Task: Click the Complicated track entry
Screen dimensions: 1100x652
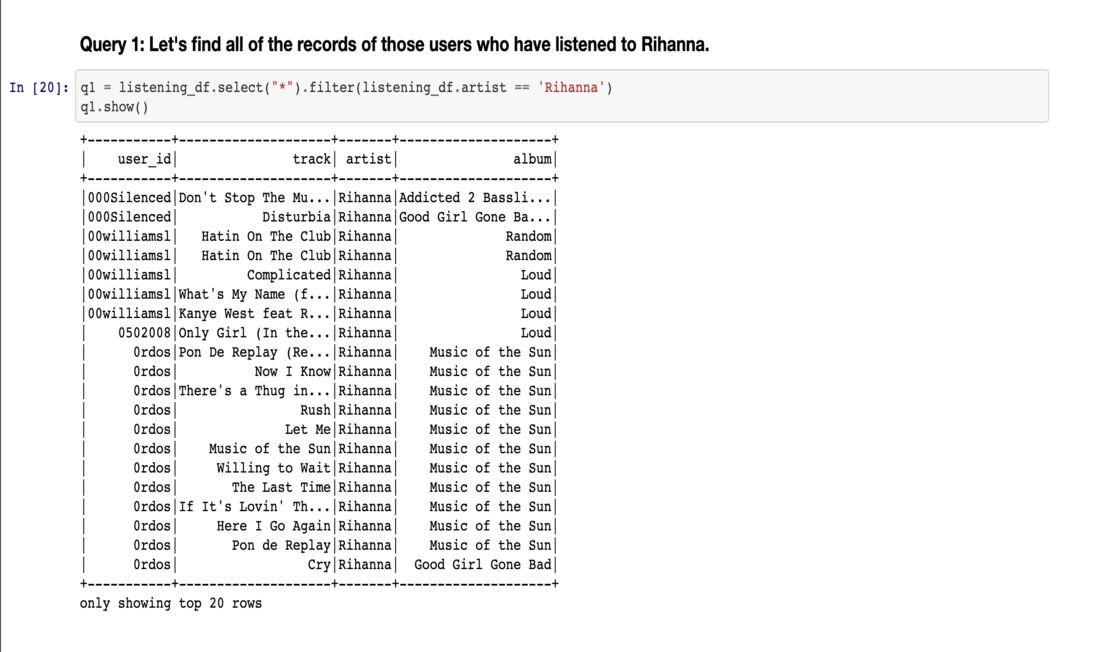Action: tap(288, 275)
